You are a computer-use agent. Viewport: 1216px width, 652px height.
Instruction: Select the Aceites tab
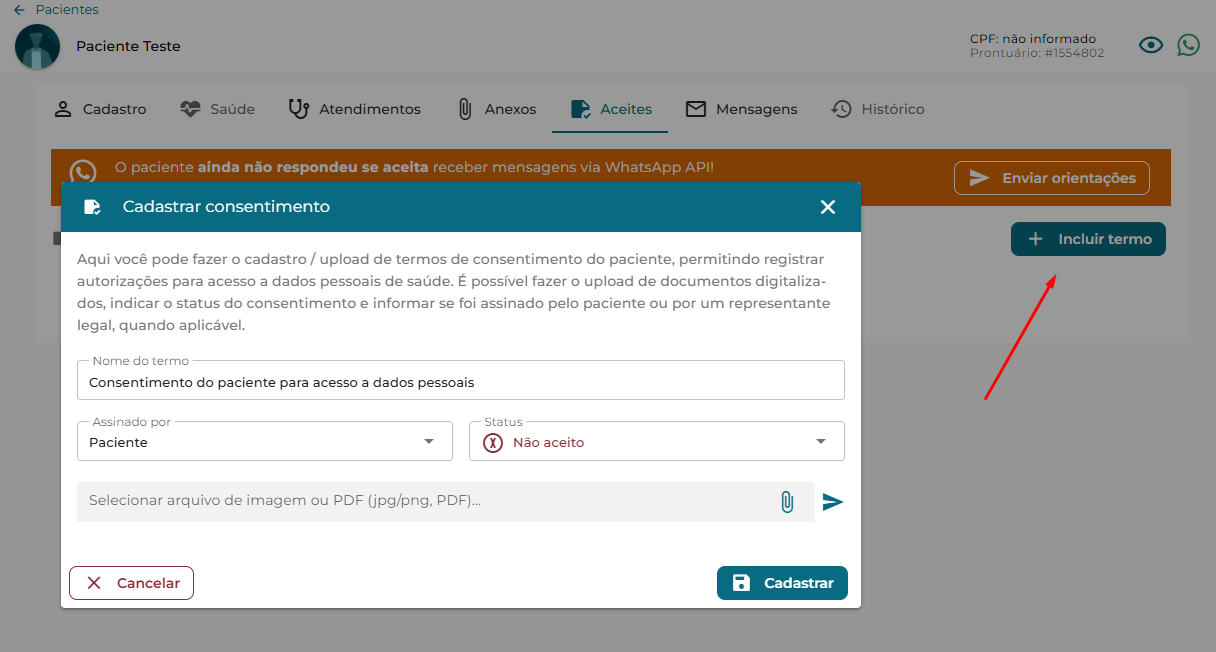[x=610, y=109]
